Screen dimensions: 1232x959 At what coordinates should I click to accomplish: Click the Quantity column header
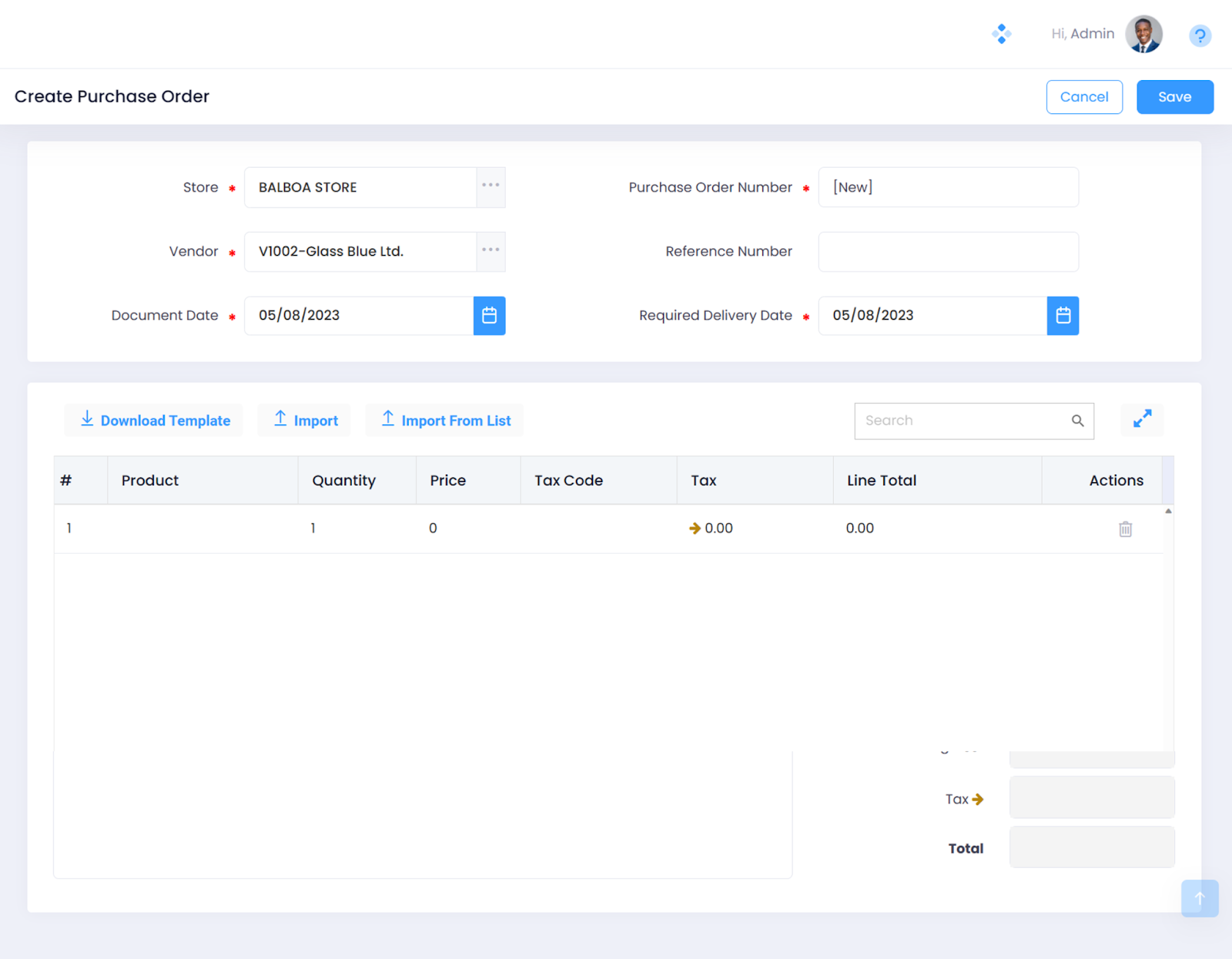click(x=344, y=481)
